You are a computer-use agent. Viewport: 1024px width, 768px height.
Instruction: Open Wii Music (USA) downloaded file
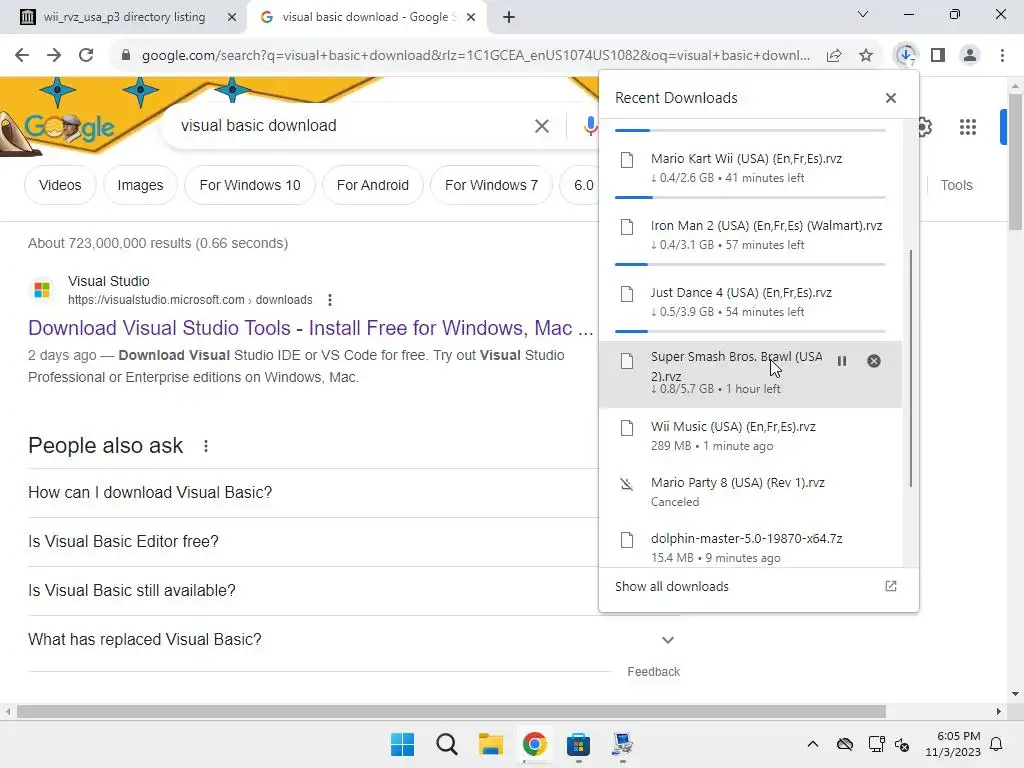point(750,436)
